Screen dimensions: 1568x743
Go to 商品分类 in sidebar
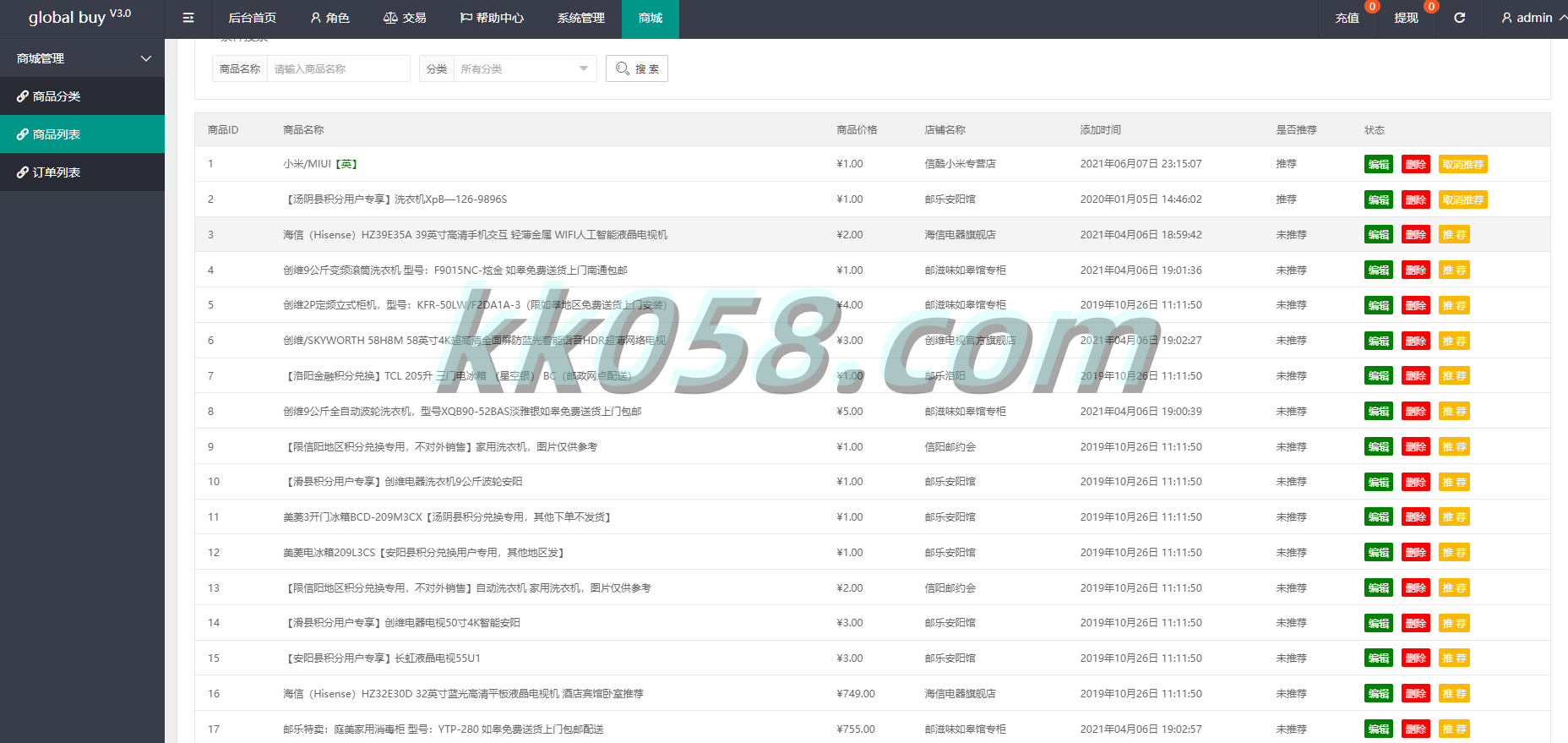tap(82, 96)
